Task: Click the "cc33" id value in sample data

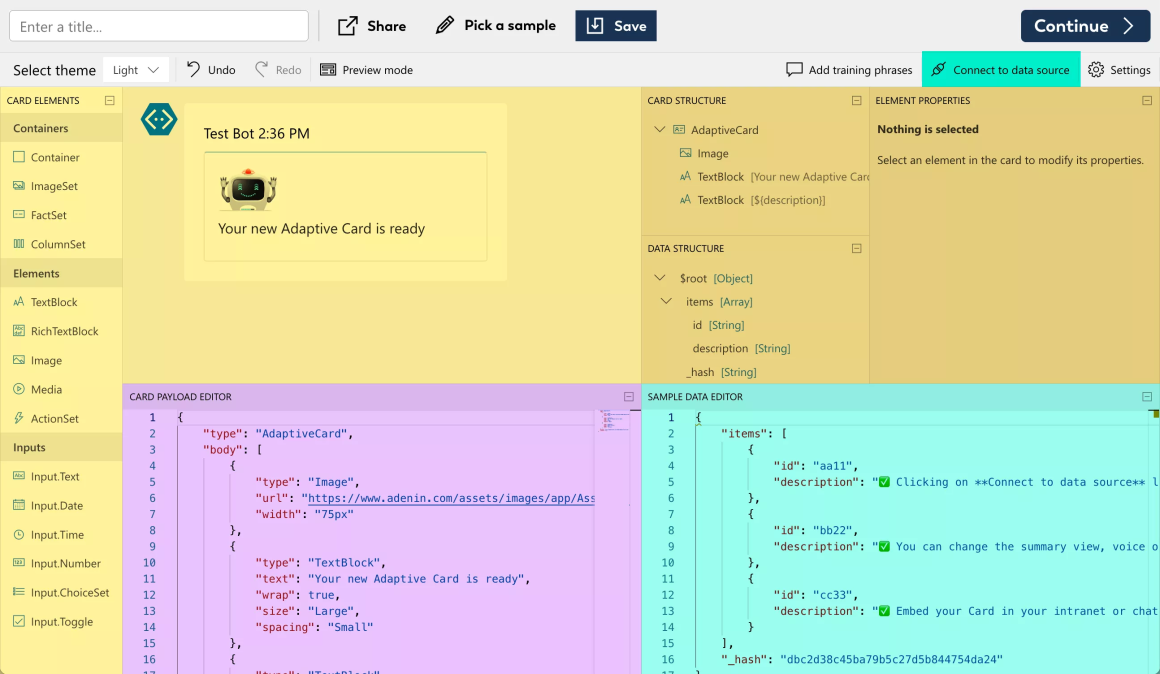Action: [834, 595]
